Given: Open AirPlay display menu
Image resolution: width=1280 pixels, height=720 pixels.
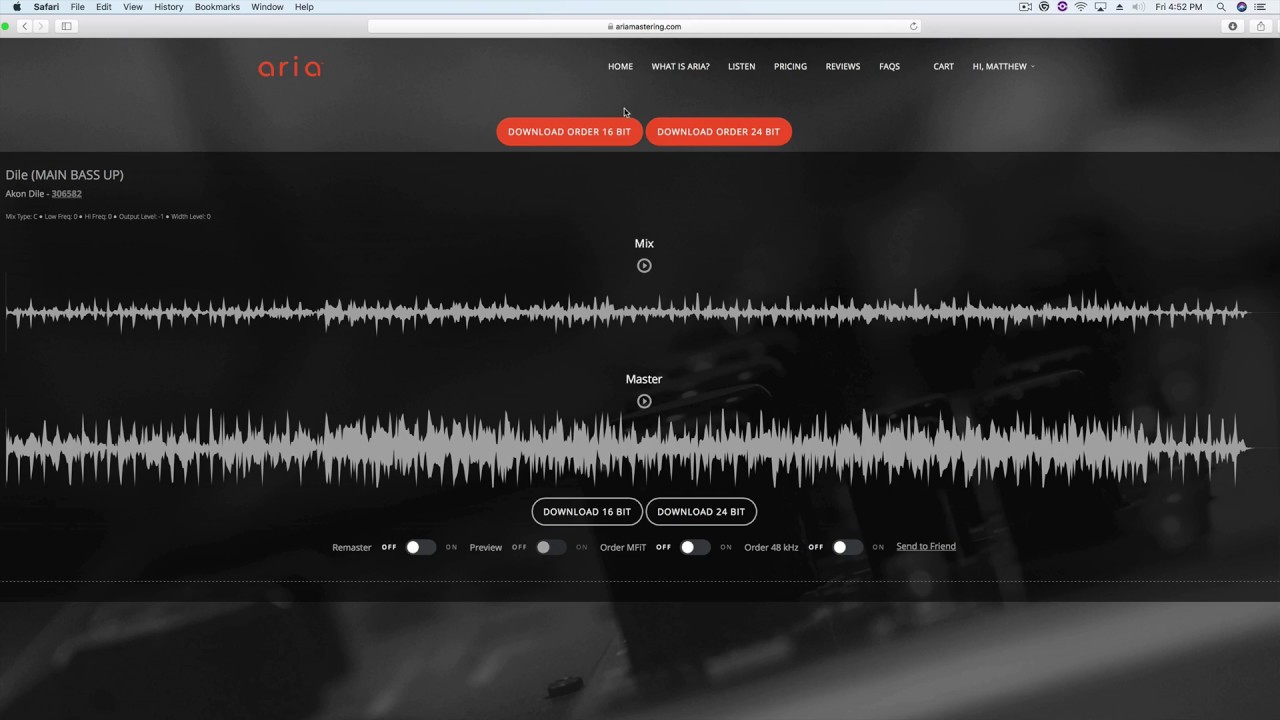Looking at the screenshot, I should (x=1100, y=7).
